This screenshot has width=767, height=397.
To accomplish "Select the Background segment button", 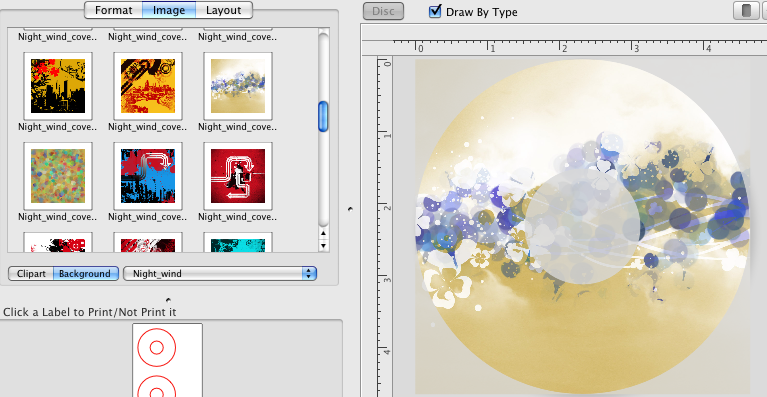I will 85,274.
